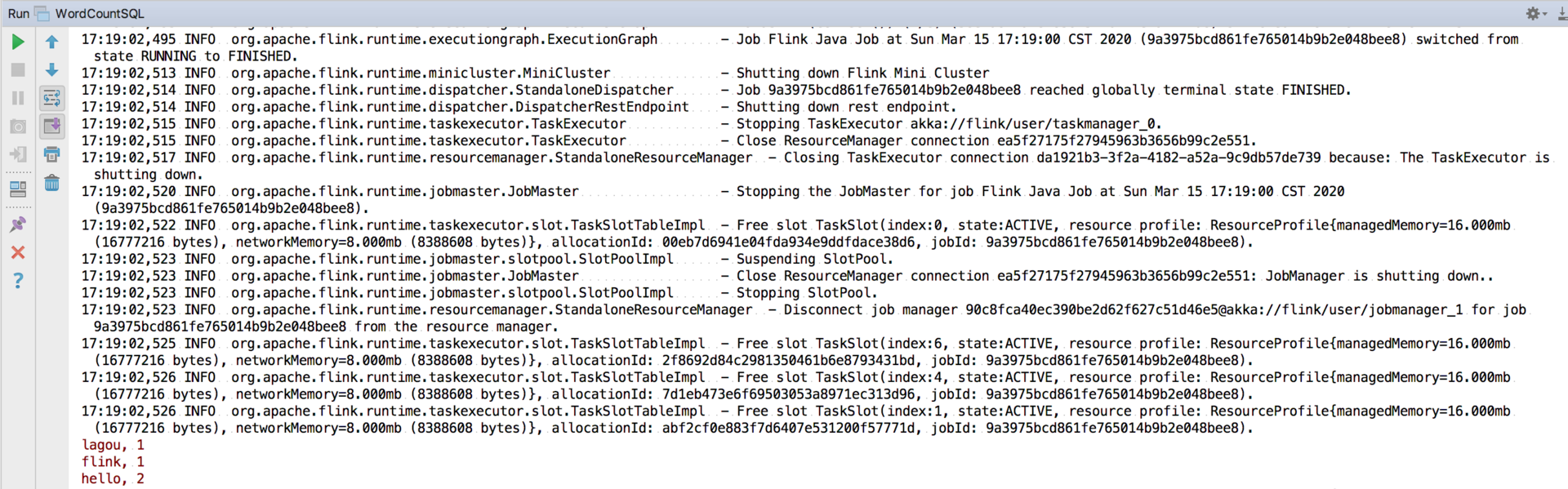Hide the Run panel via download-arrow icon
This screenshot has height=489, width=1568.
click(1561, 13)
